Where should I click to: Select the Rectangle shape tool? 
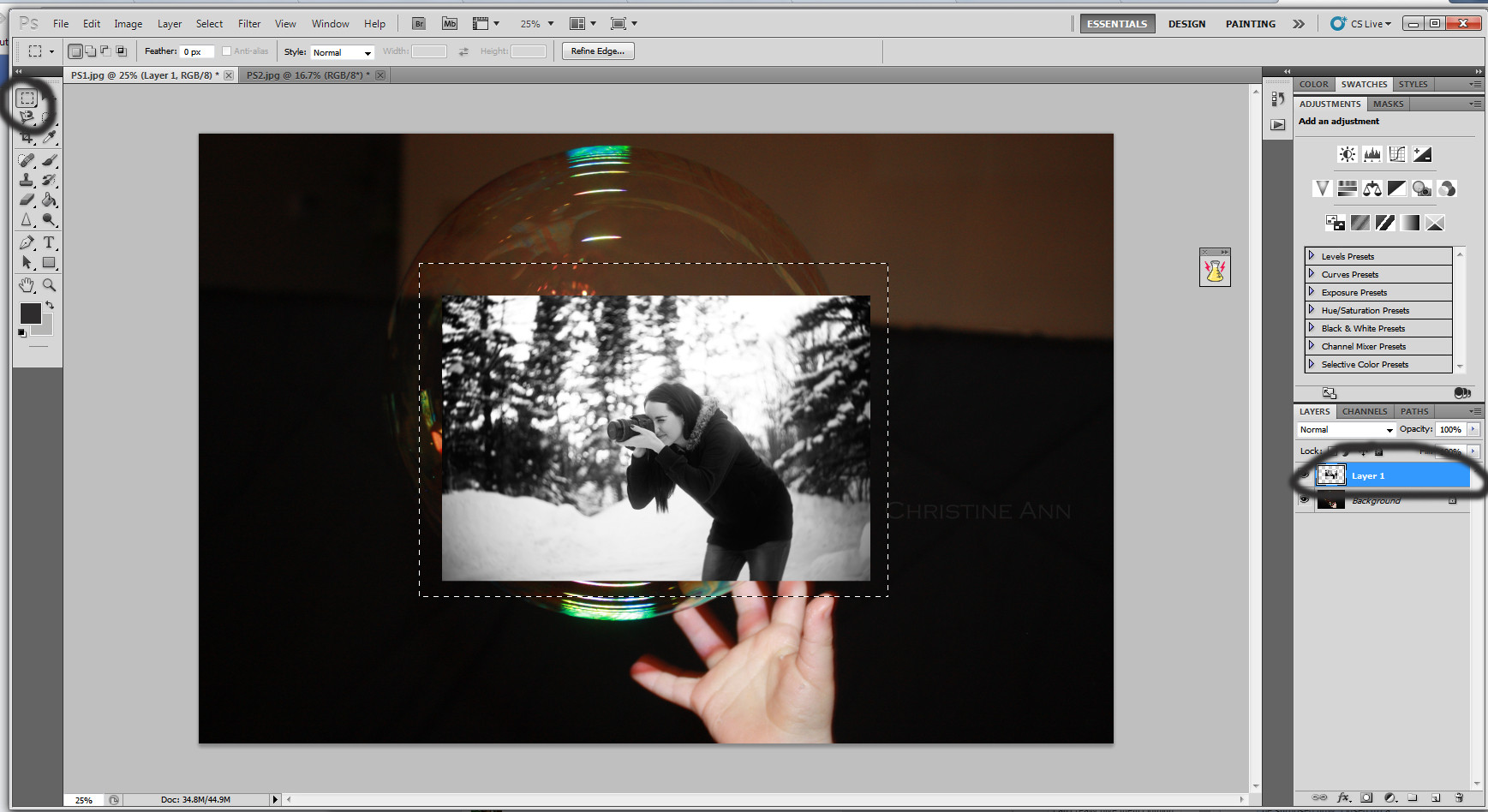point(50,263)
